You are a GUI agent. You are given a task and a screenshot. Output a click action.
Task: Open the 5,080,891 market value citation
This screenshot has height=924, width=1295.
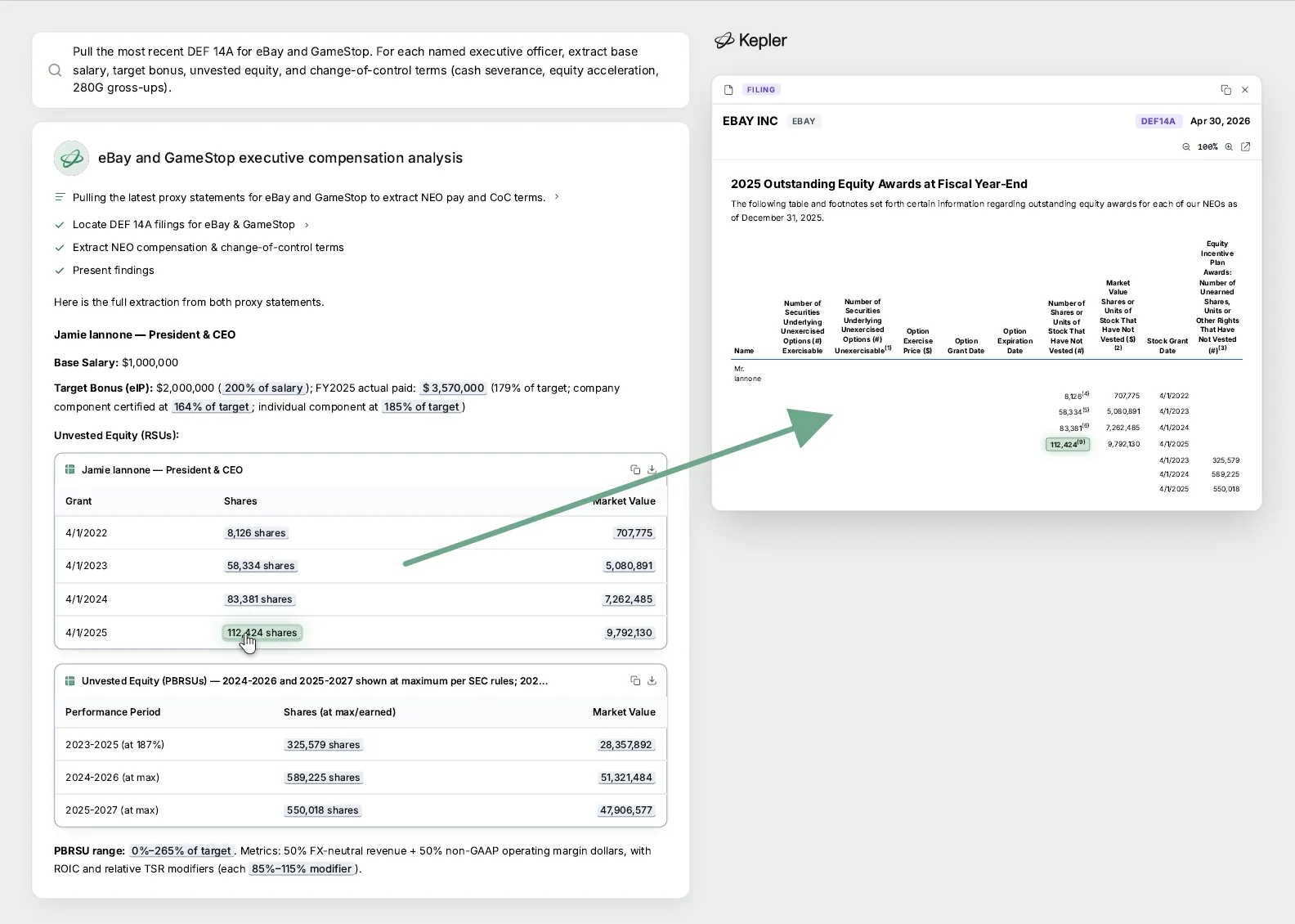click(x=629, y=566)
